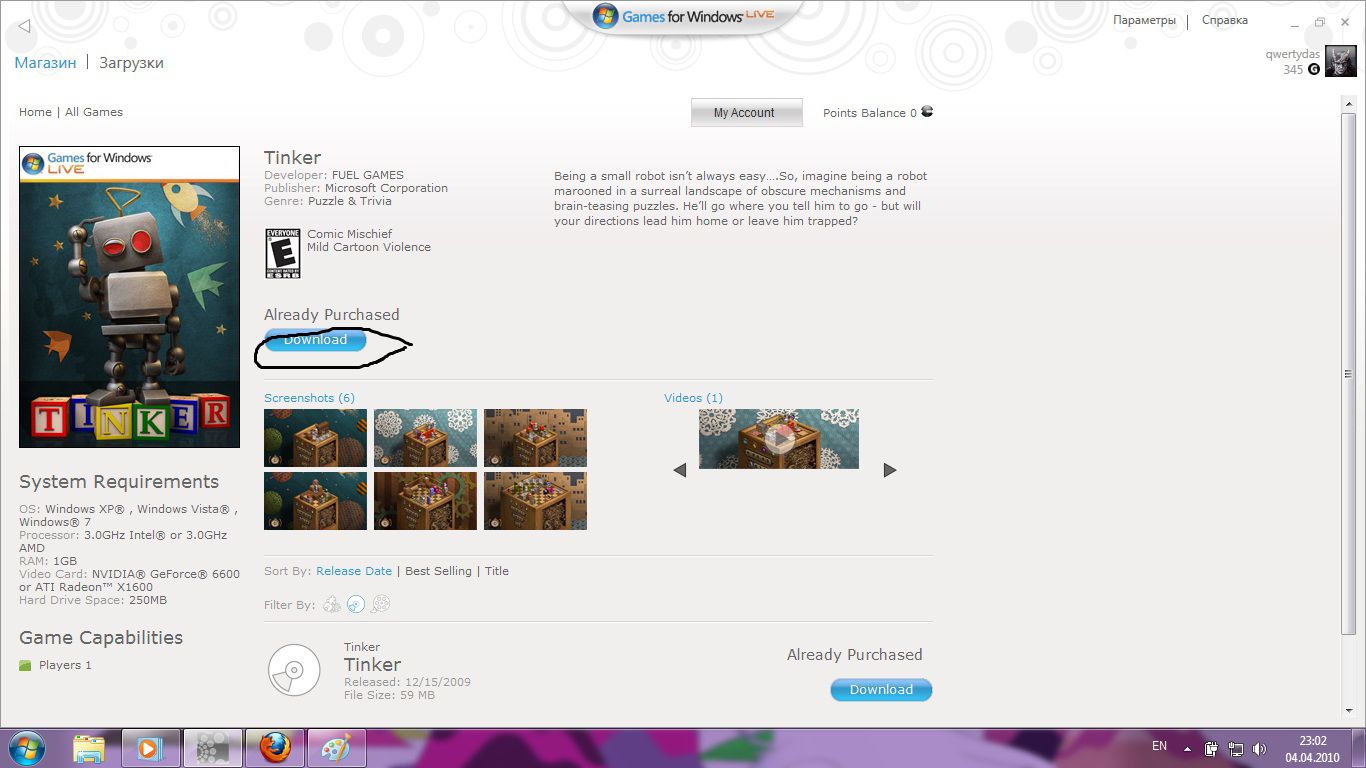Click the scrollbar up arrow
1366x768 pixels.
[x=1348, y=106]
